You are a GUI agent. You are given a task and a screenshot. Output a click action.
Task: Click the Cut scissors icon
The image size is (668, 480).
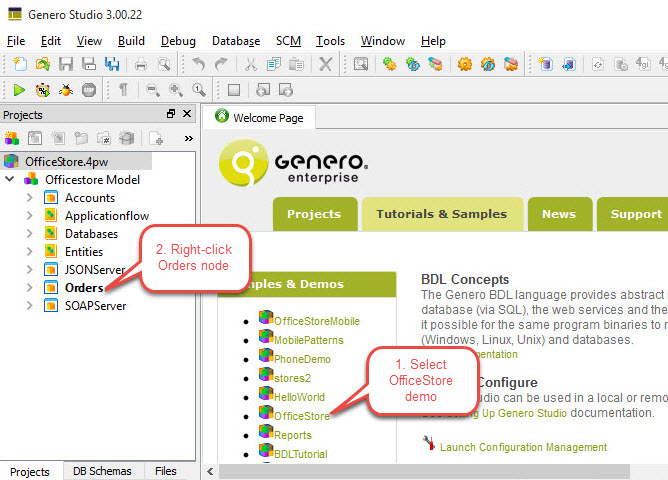click(x=250, y=64)
